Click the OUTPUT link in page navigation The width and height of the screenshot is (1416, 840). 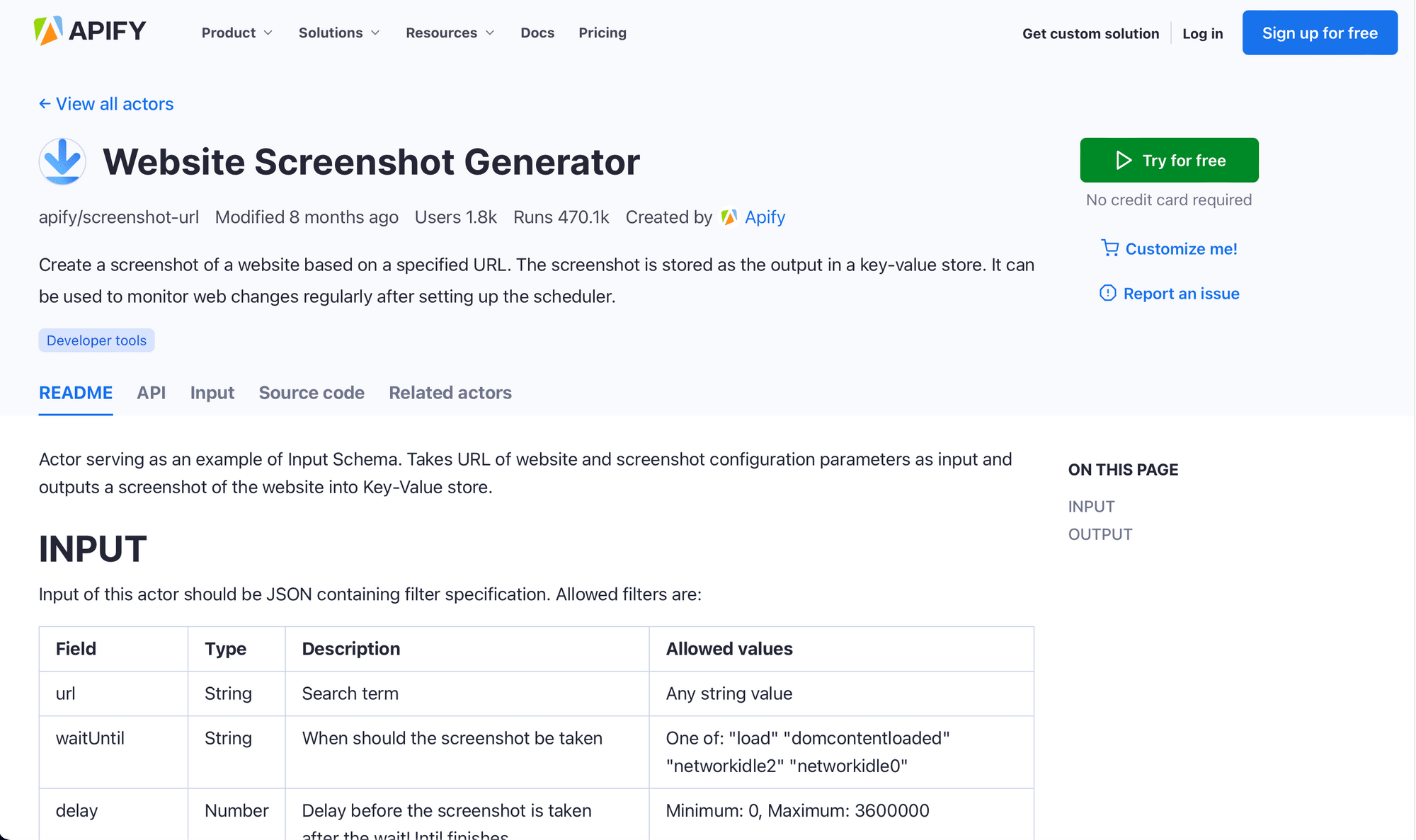point(1100,533)
